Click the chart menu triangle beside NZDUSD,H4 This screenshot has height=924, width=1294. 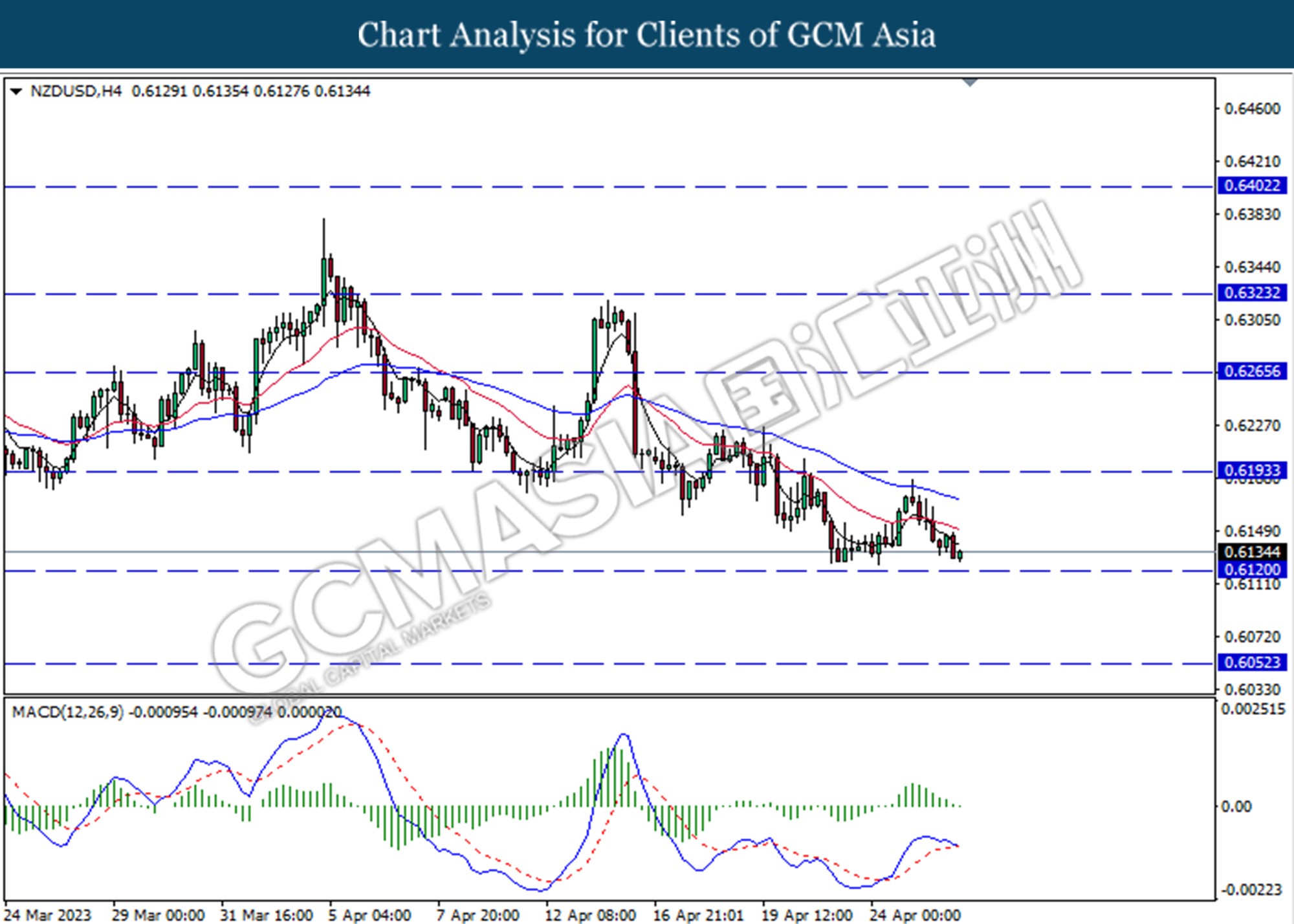click(x=16, y=91)
